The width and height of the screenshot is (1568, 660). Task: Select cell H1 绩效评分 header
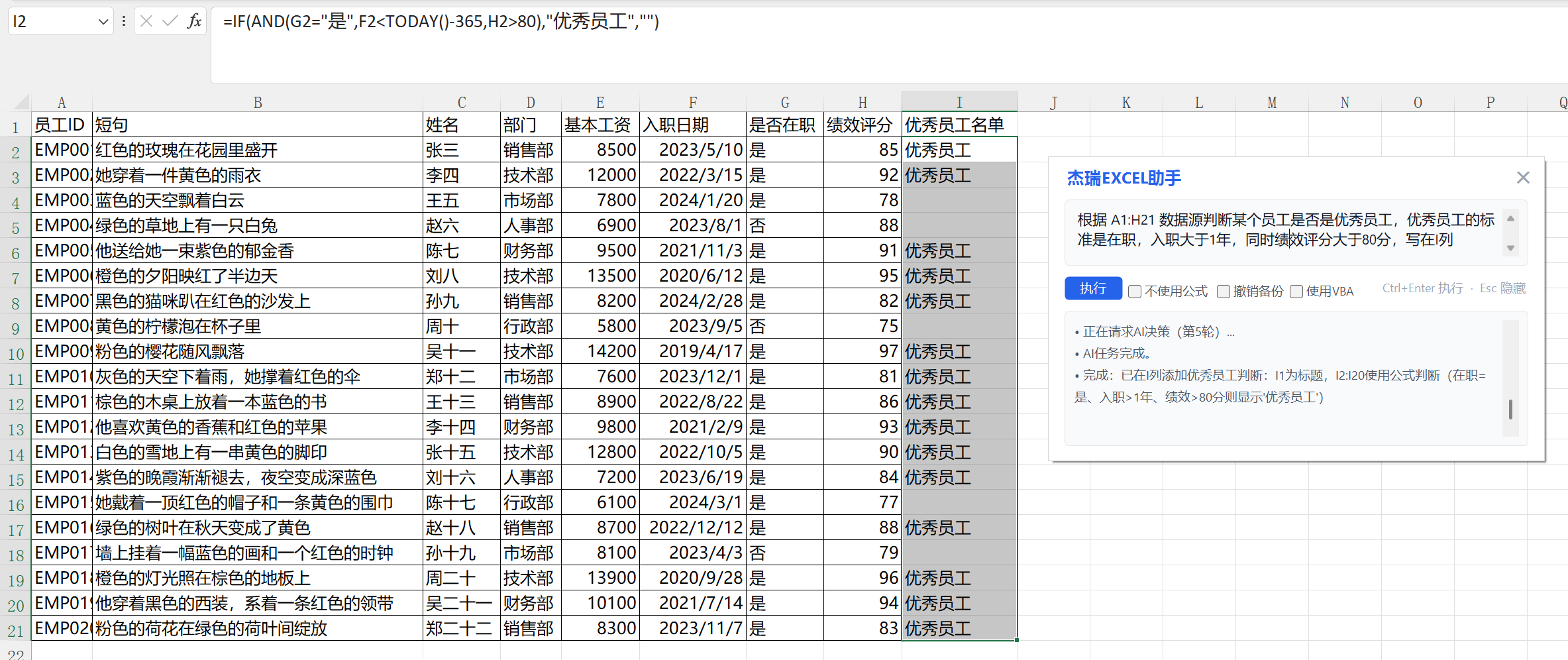862,125
